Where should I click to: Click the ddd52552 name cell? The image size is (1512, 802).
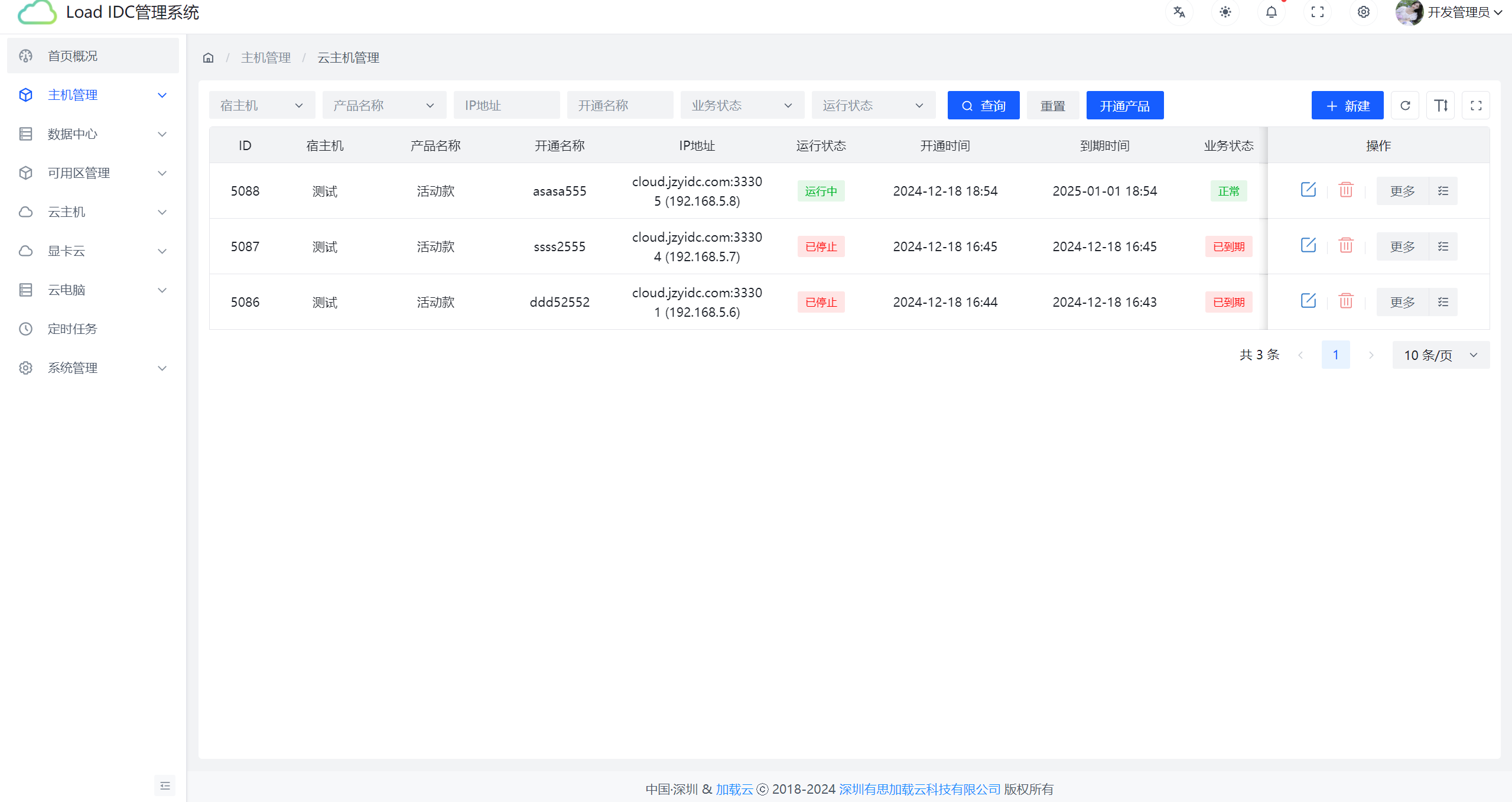[560, 302]
